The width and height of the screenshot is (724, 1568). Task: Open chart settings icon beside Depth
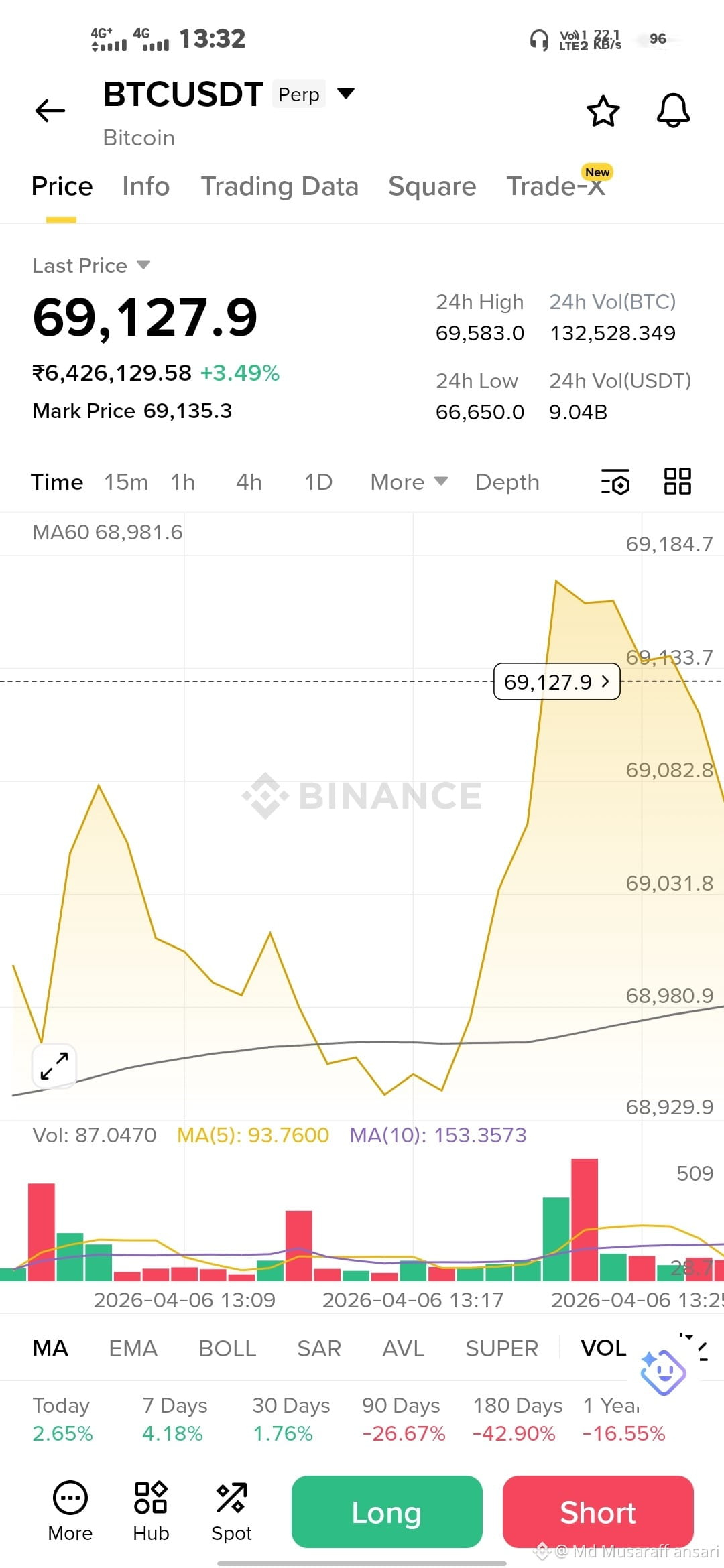615,482
